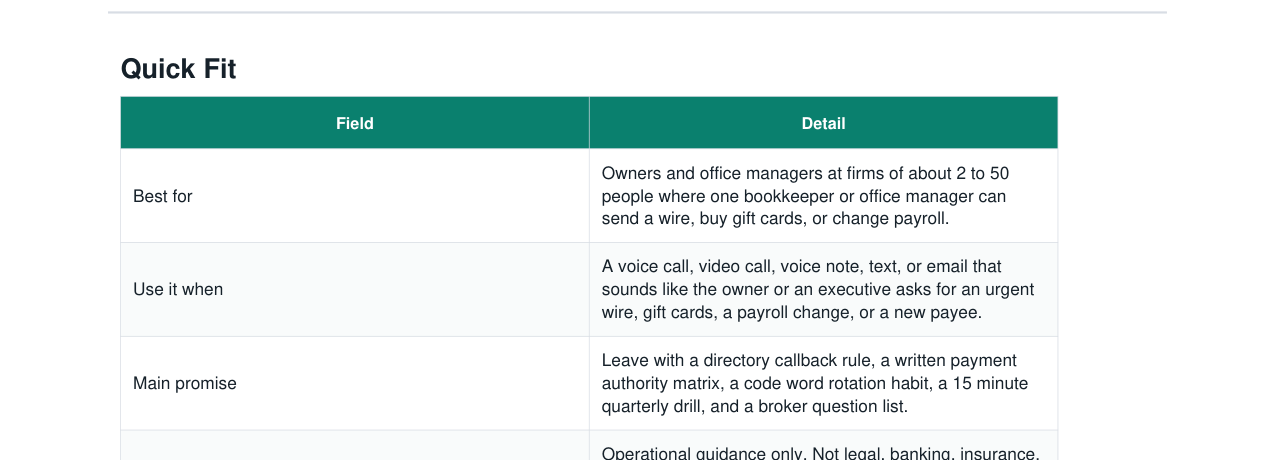This screenshot has height=460, width=1275.
Task: Click the detail text starting 'A voice call, video call'
Action: click(818, 289)
